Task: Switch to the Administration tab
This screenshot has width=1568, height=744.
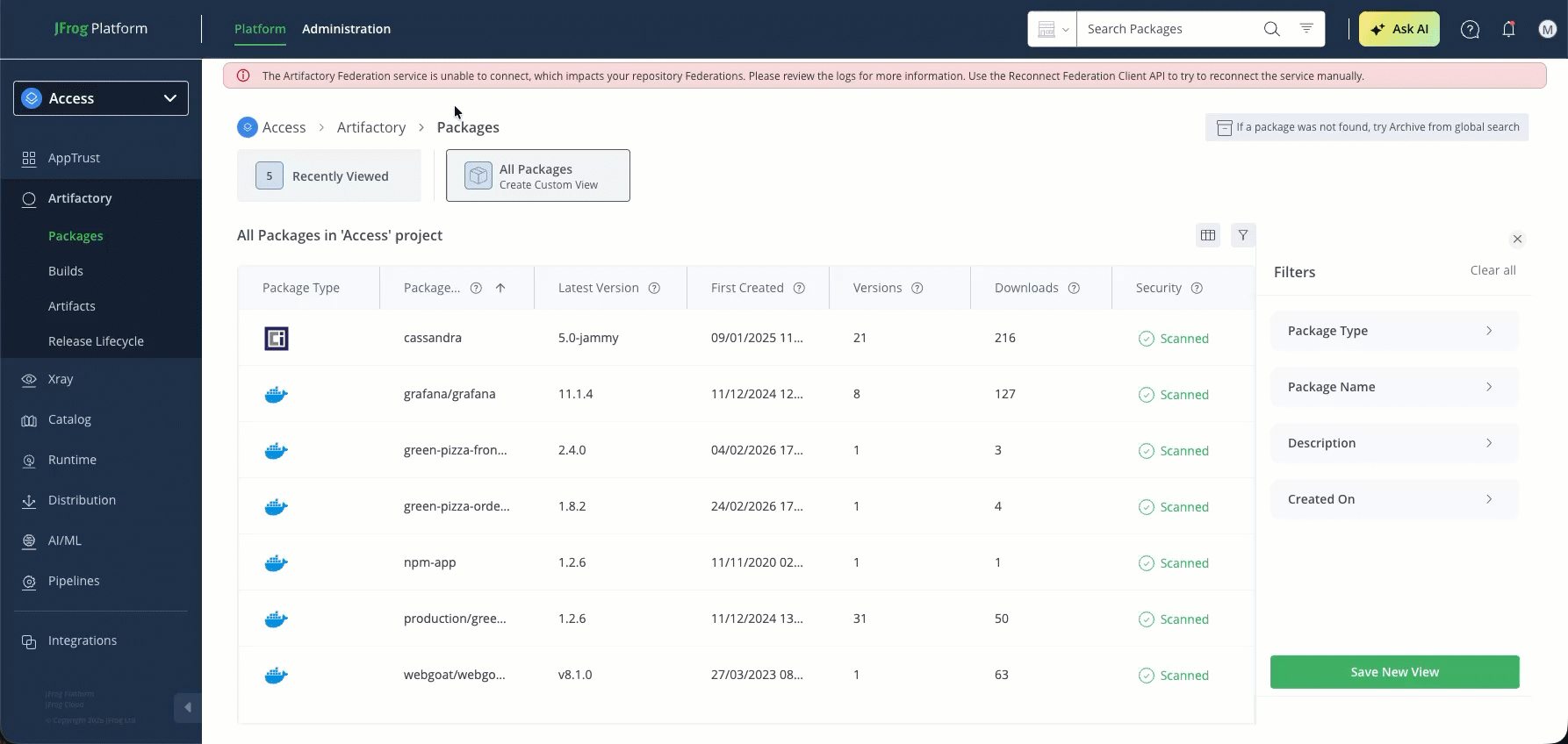Action: (346, 29)
